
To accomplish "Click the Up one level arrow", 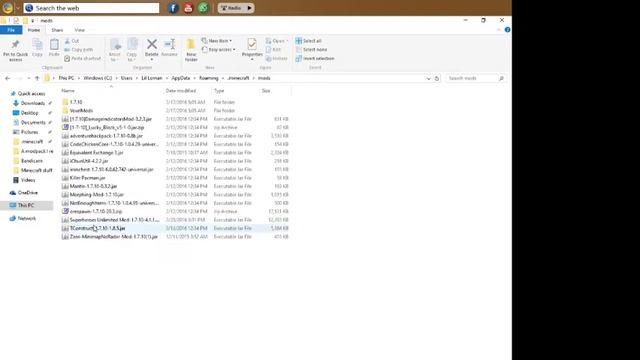I will click(x=37, y=78).
